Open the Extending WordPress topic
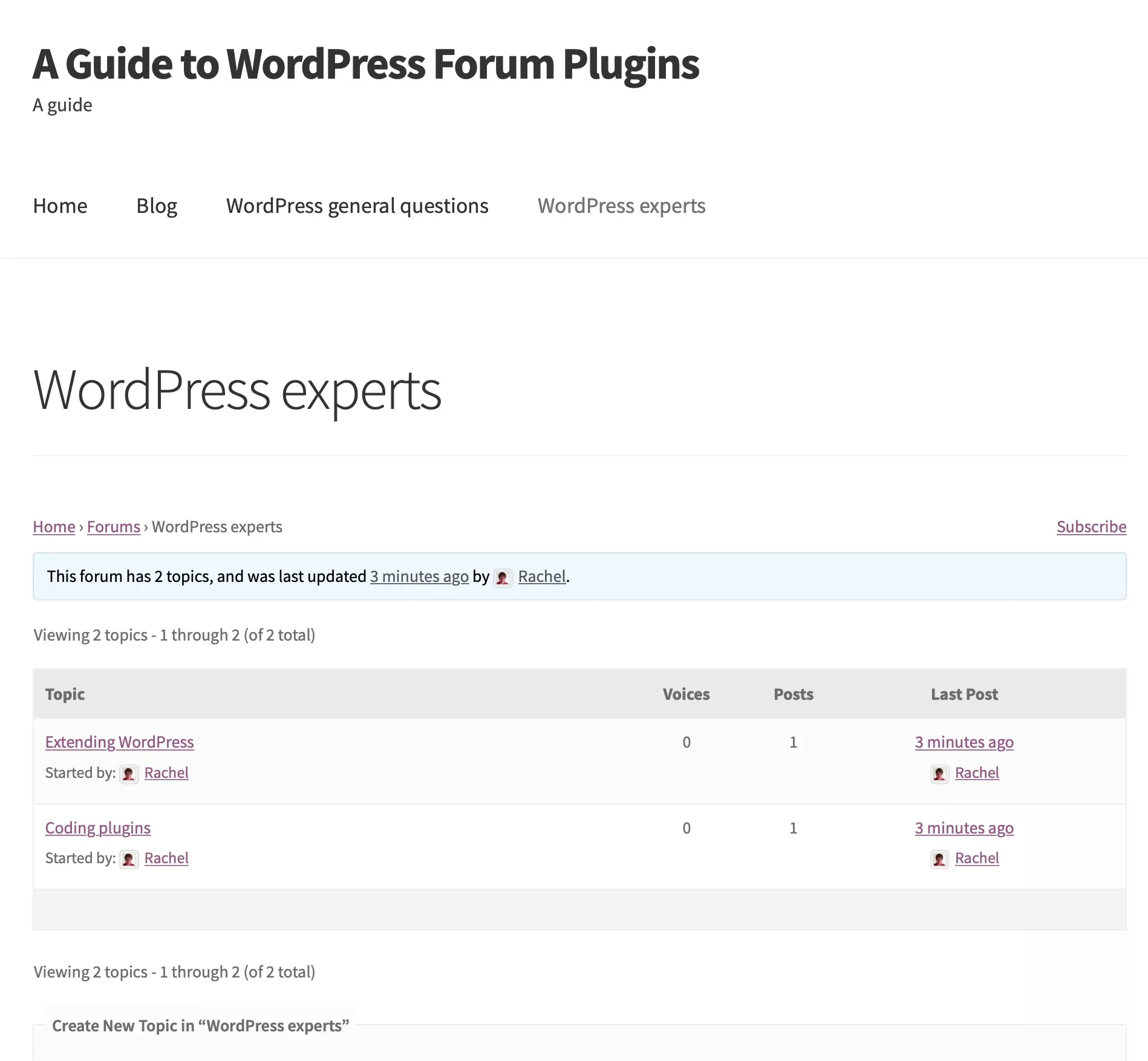 pyautogui.click(x=119, y=742)
